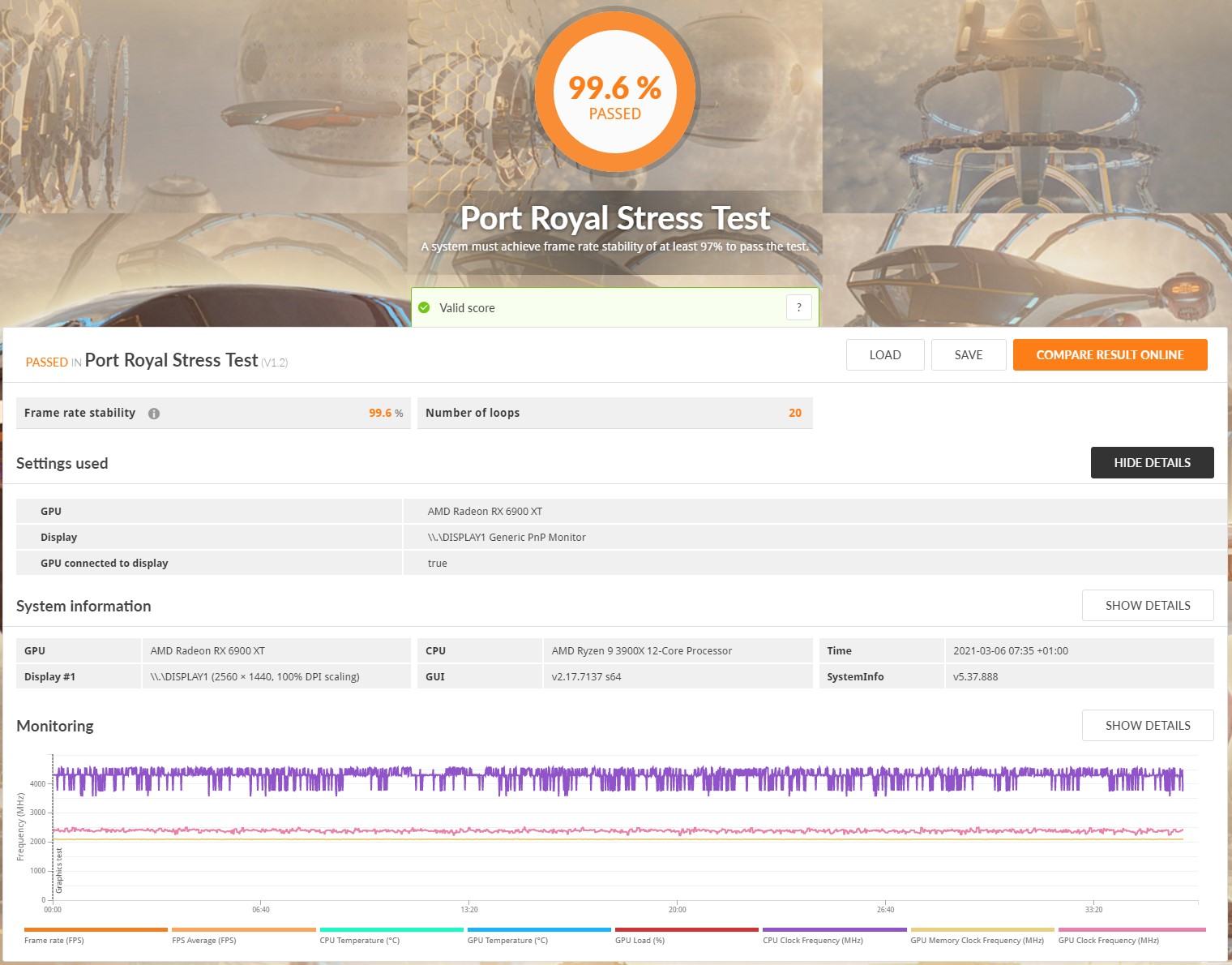
Task: Click the LOAD button
Action: click(884, 355)
